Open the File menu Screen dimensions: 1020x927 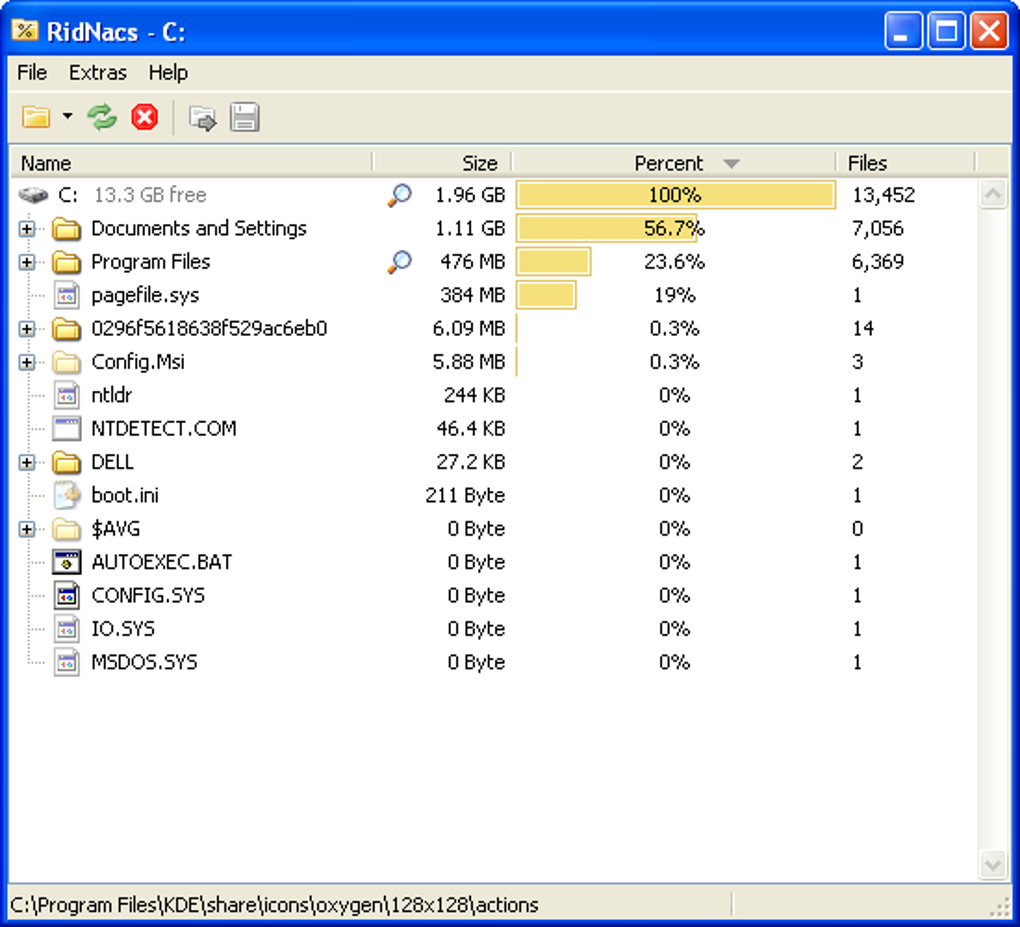coord(32,72)
